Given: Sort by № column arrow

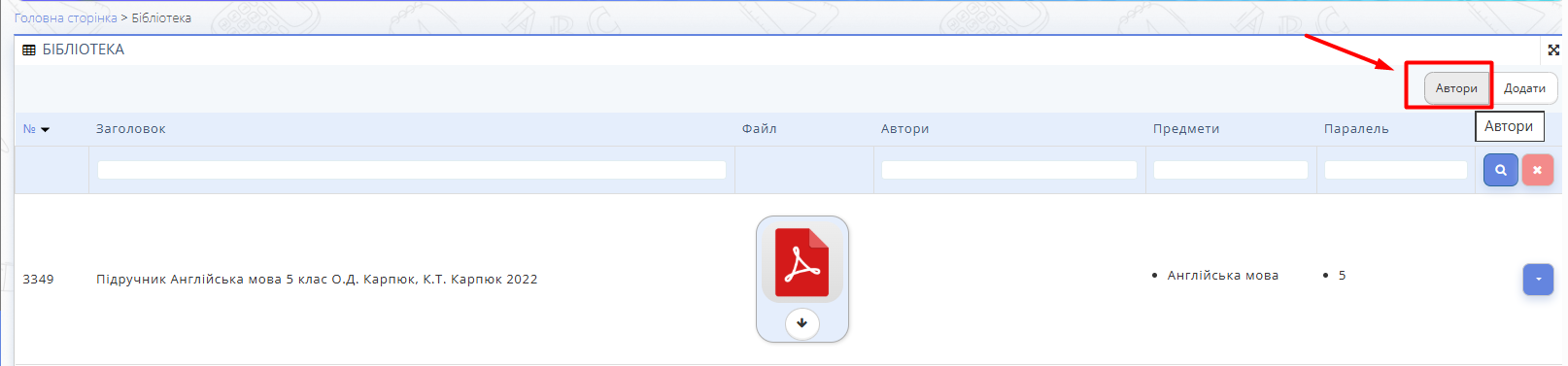Looking at the screenshot, I should coord(45,129).
